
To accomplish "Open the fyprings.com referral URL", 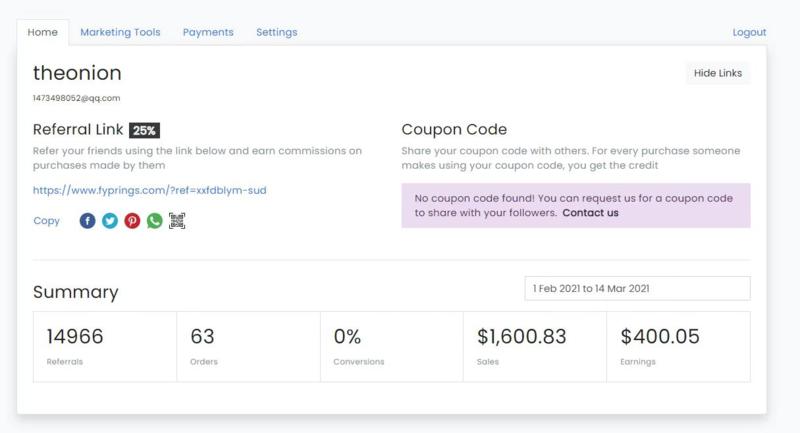I will pos(149,190).
